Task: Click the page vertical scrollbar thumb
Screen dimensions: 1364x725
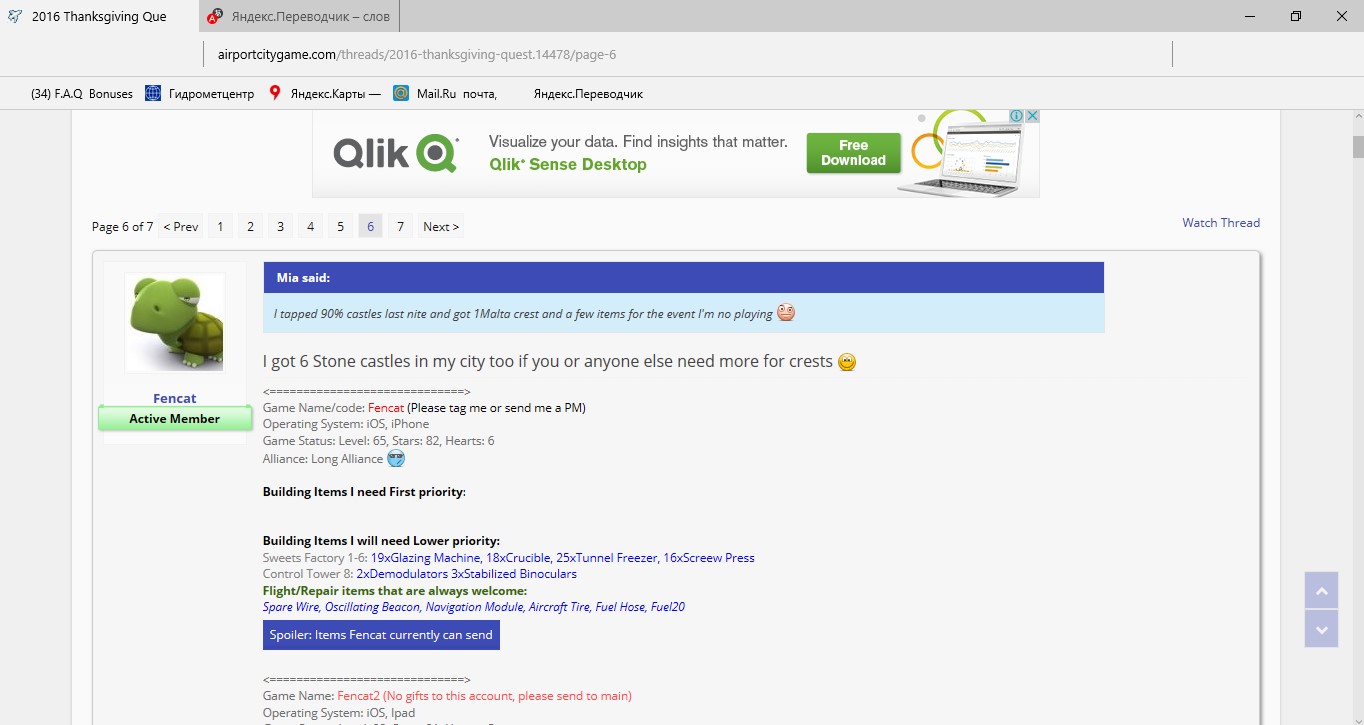Action: pos(1357,146)
